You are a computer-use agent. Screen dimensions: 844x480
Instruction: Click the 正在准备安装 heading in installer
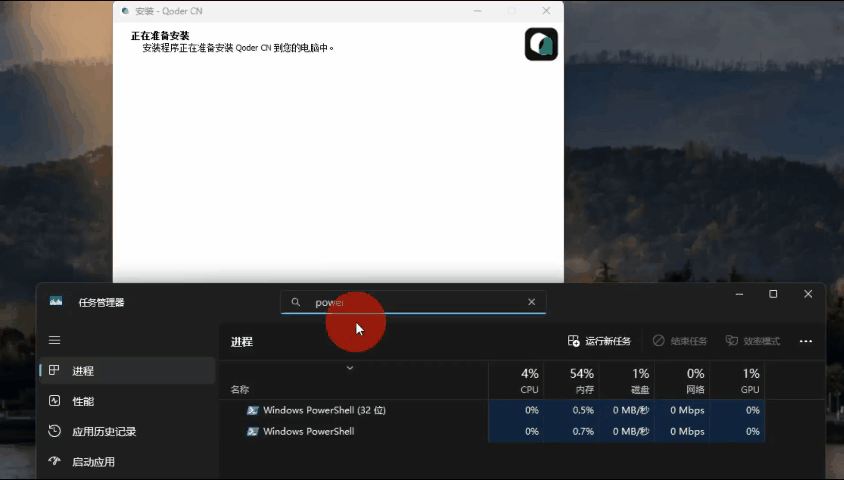pos(160,36)
